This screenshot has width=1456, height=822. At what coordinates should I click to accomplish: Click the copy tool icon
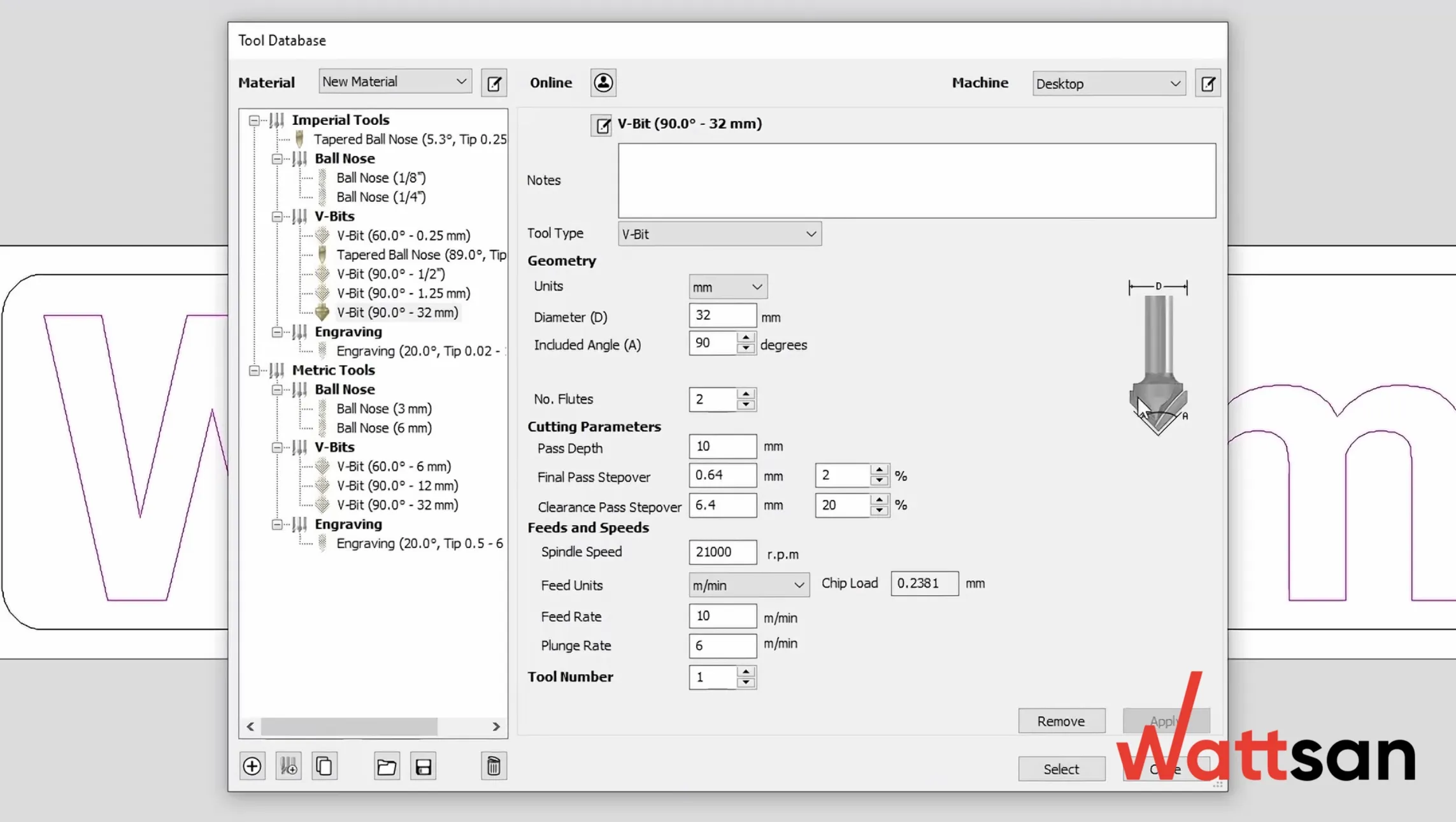pyautogui.click(x=324, y=766)
